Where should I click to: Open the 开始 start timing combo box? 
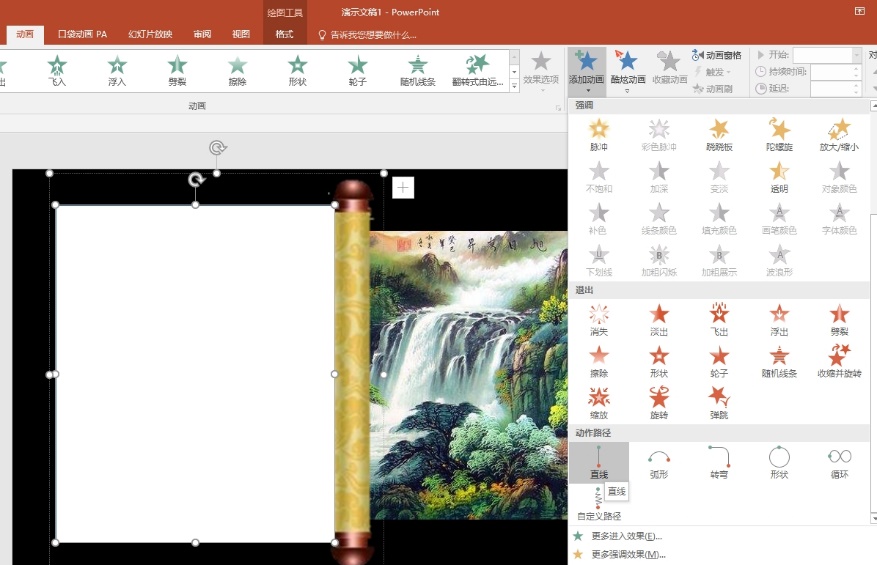point(827,55)
